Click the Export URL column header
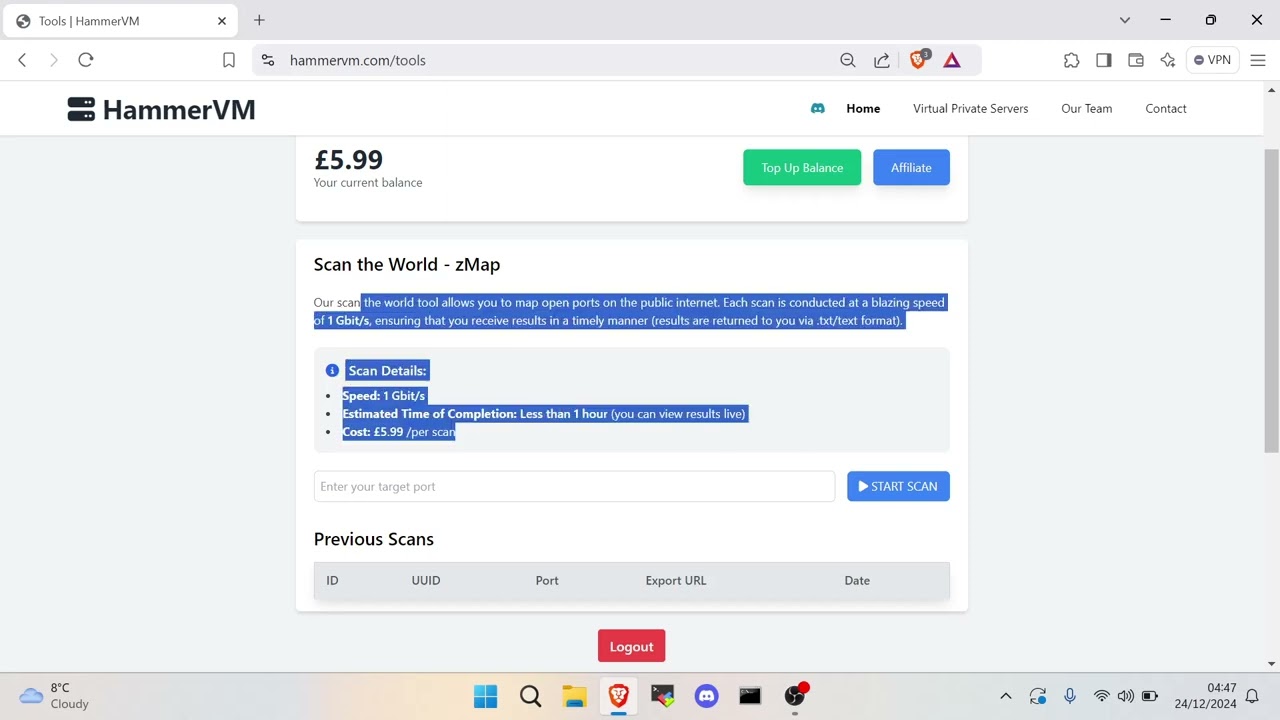The height and width of the screenshot is (720, 1280). [676, 580]
